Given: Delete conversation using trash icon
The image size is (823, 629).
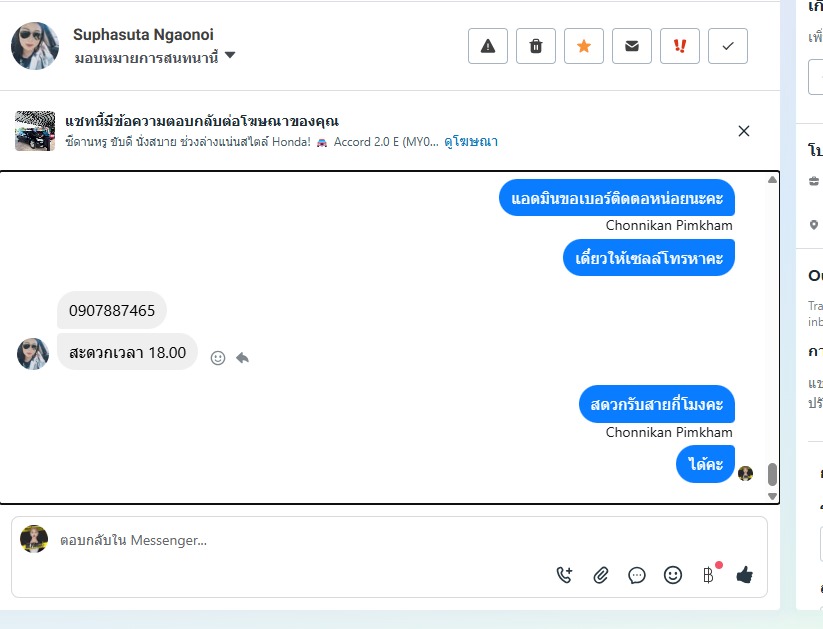Looking at the screenshot, I should pos(535,46).
